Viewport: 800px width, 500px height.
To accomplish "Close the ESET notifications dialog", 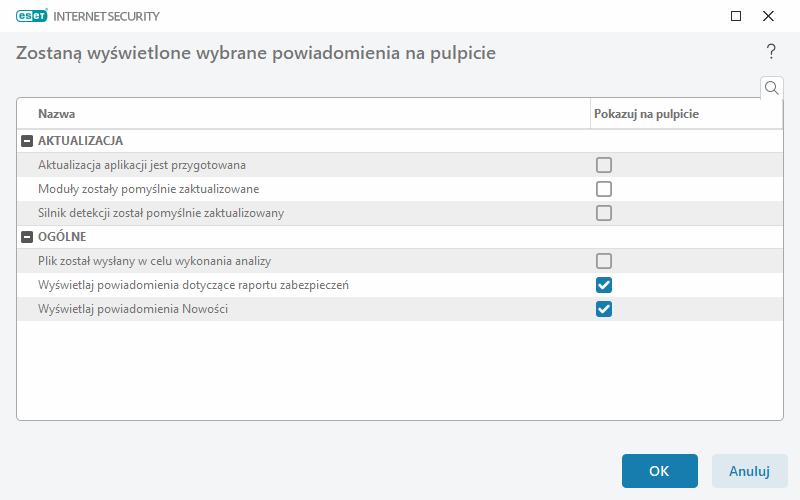I will click(x=768, y=16).
